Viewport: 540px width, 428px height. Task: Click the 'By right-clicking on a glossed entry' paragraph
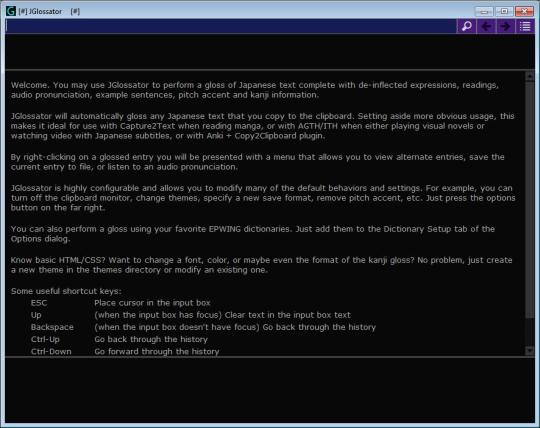click(x=258, y=162)
